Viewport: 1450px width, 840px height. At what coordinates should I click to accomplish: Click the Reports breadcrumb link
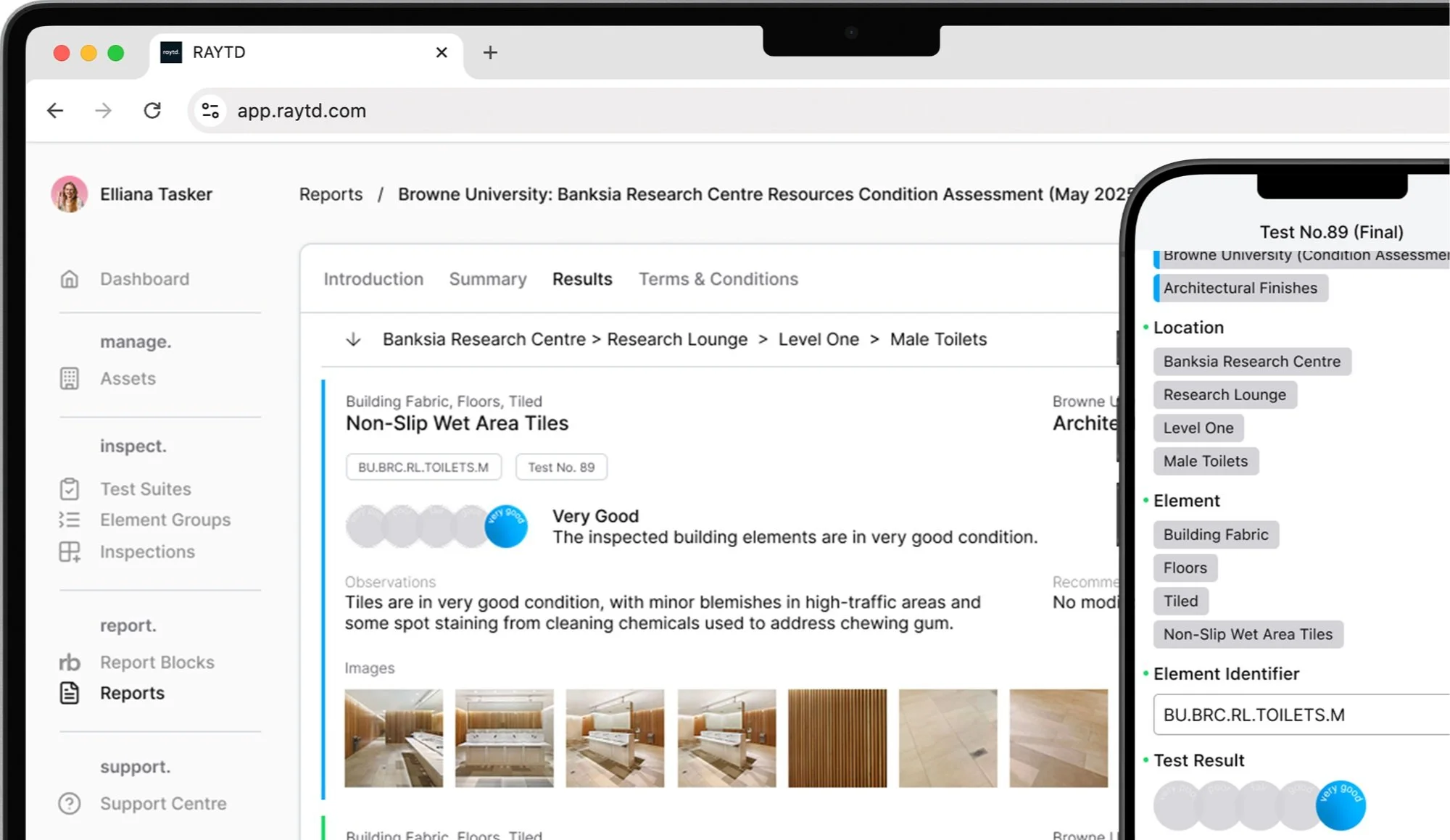point(331,194)
